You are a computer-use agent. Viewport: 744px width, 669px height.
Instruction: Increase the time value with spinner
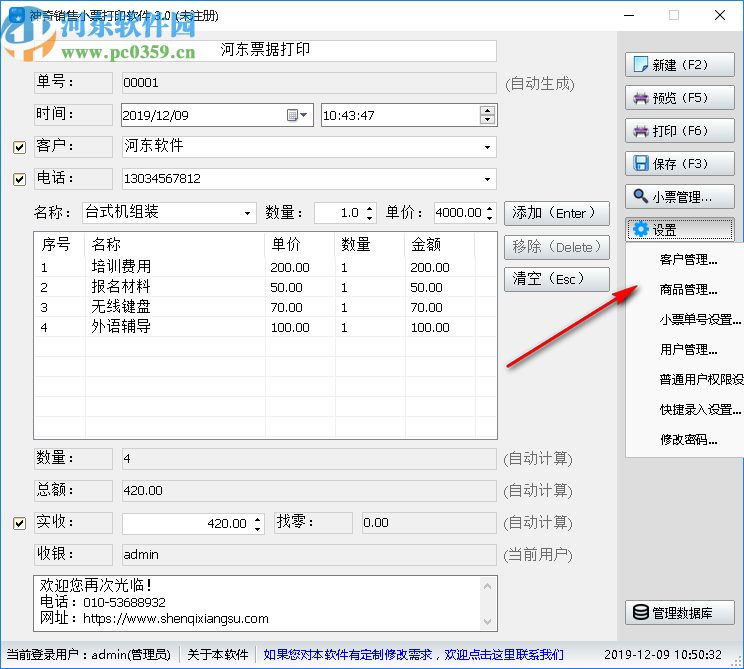click(487, 111)
